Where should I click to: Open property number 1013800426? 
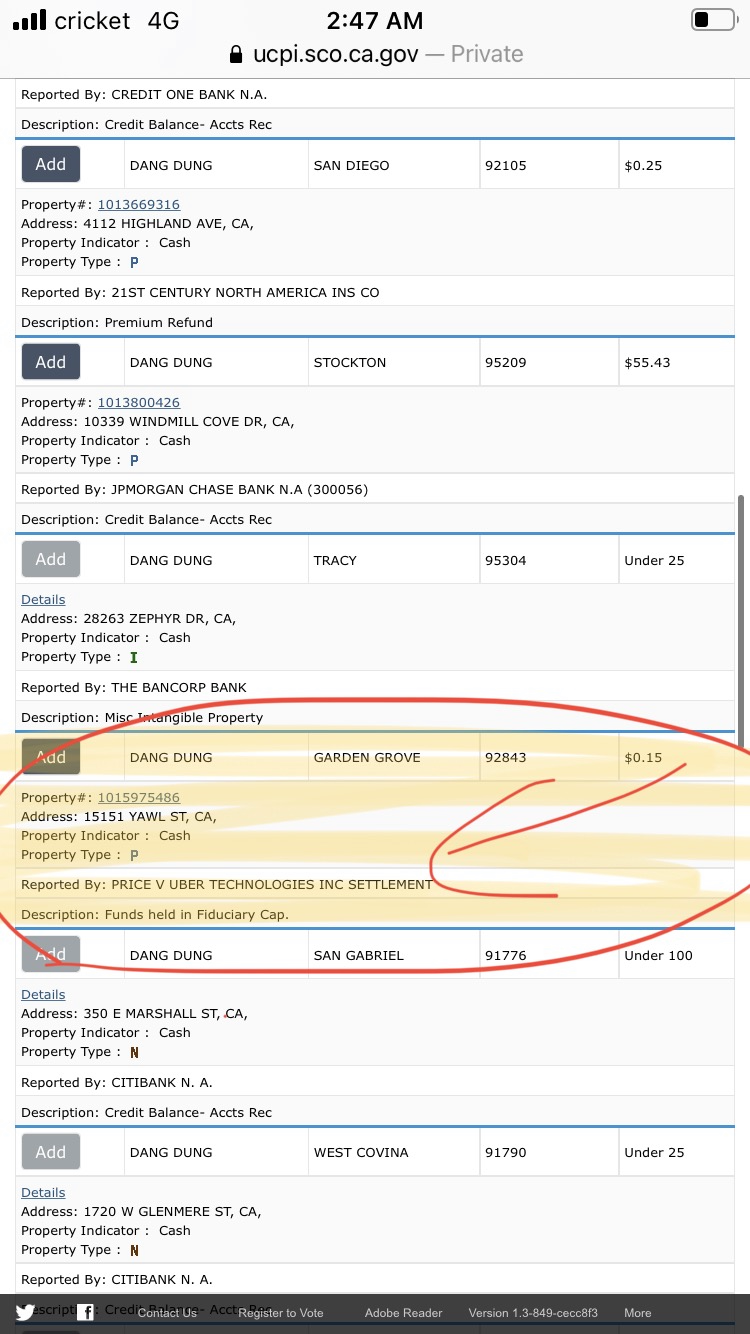138,402
